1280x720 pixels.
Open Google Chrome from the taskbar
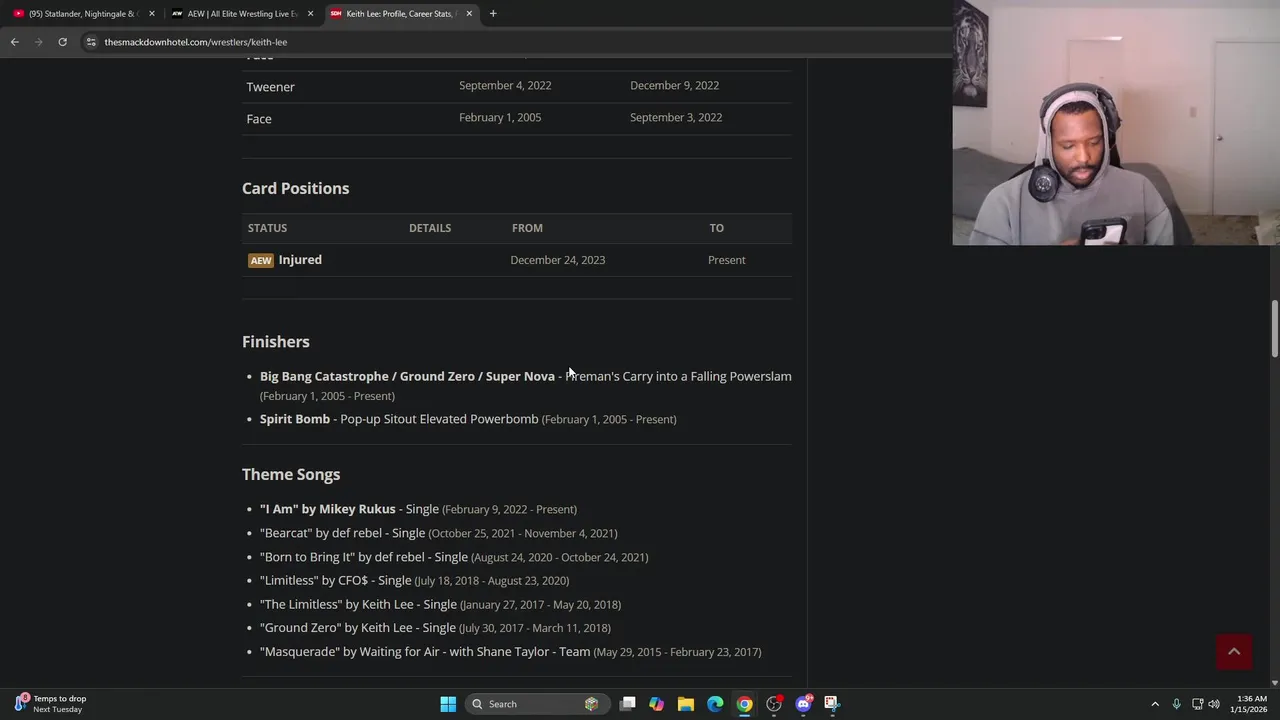(x=744, y=704)
